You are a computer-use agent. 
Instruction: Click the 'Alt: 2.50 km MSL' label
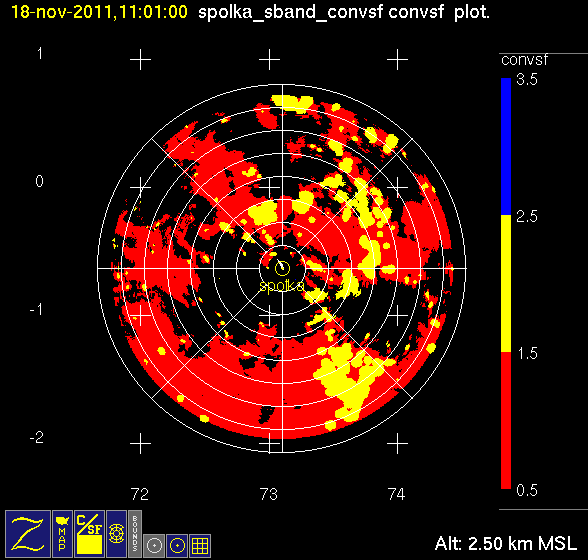click(x=506, y=543)
